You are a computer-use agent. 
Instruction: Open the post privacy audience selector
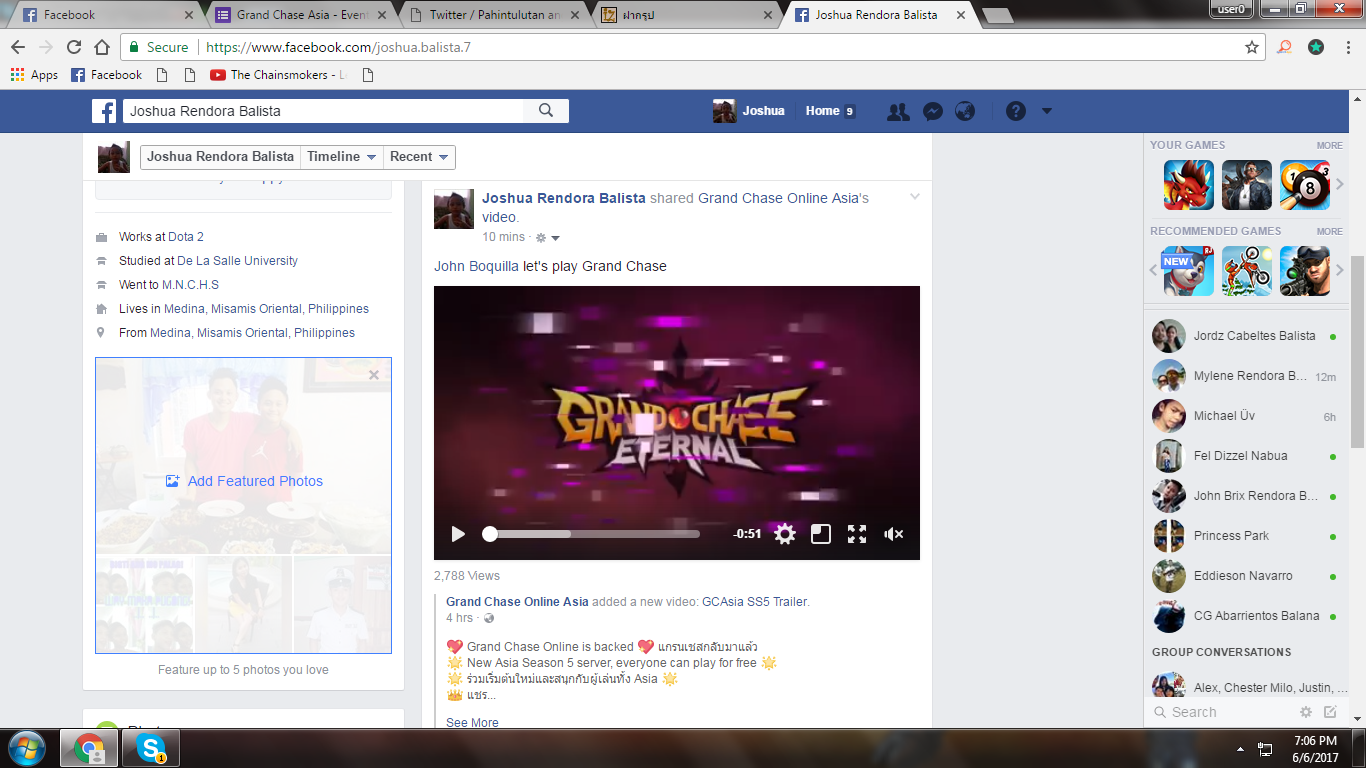[548, 238]
